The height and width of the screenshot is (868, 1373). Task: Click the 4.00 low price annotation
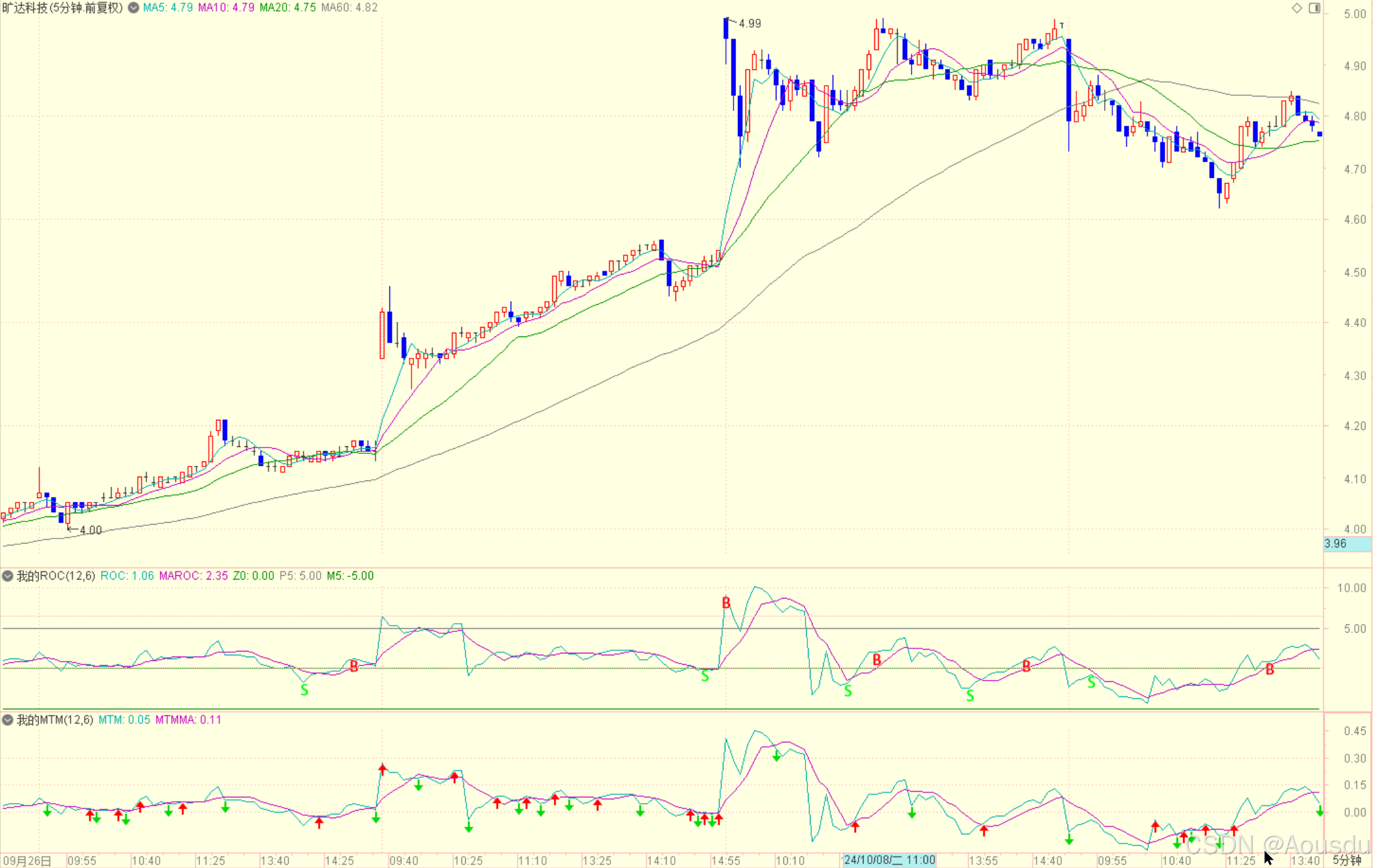(x=90, y=530)
